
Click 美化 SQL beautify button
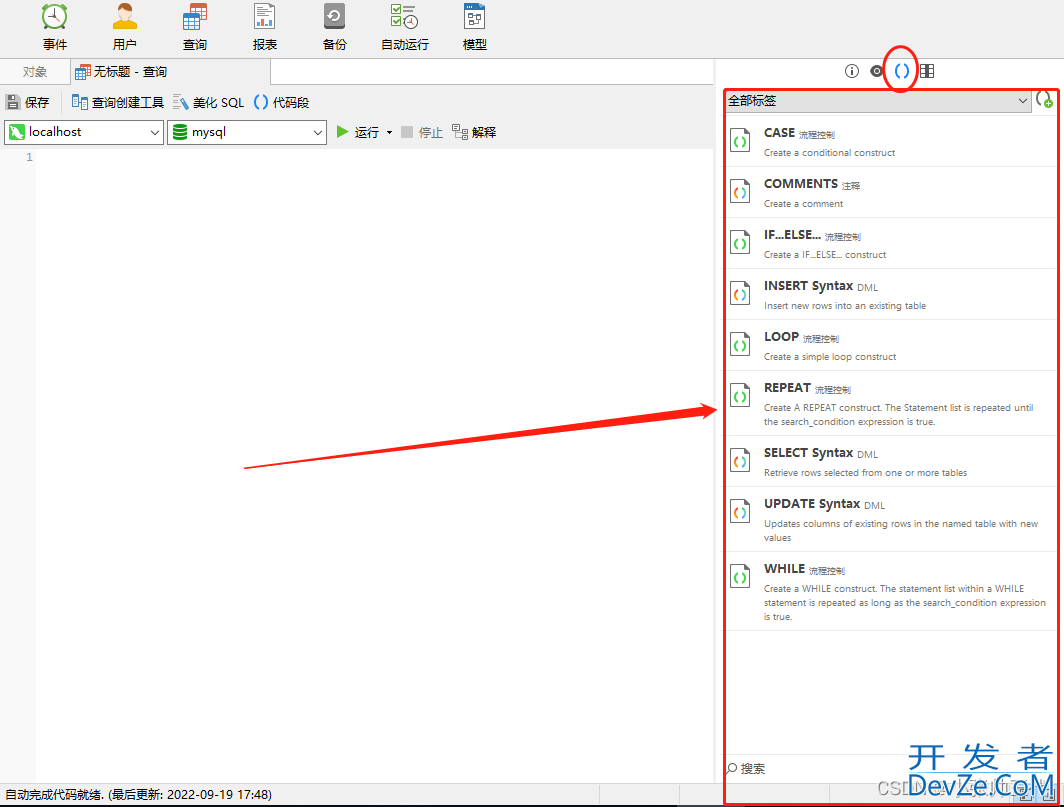click(x=208, y=102)
